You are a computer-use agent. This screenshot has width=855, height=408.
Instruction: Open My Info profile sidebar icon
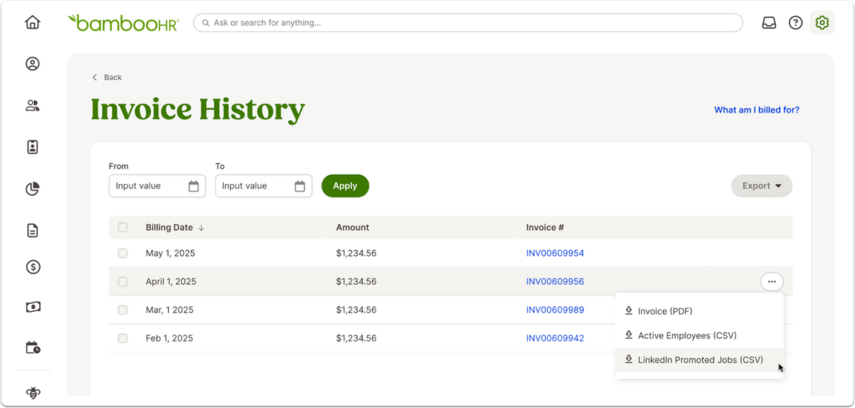click(33, 64)
